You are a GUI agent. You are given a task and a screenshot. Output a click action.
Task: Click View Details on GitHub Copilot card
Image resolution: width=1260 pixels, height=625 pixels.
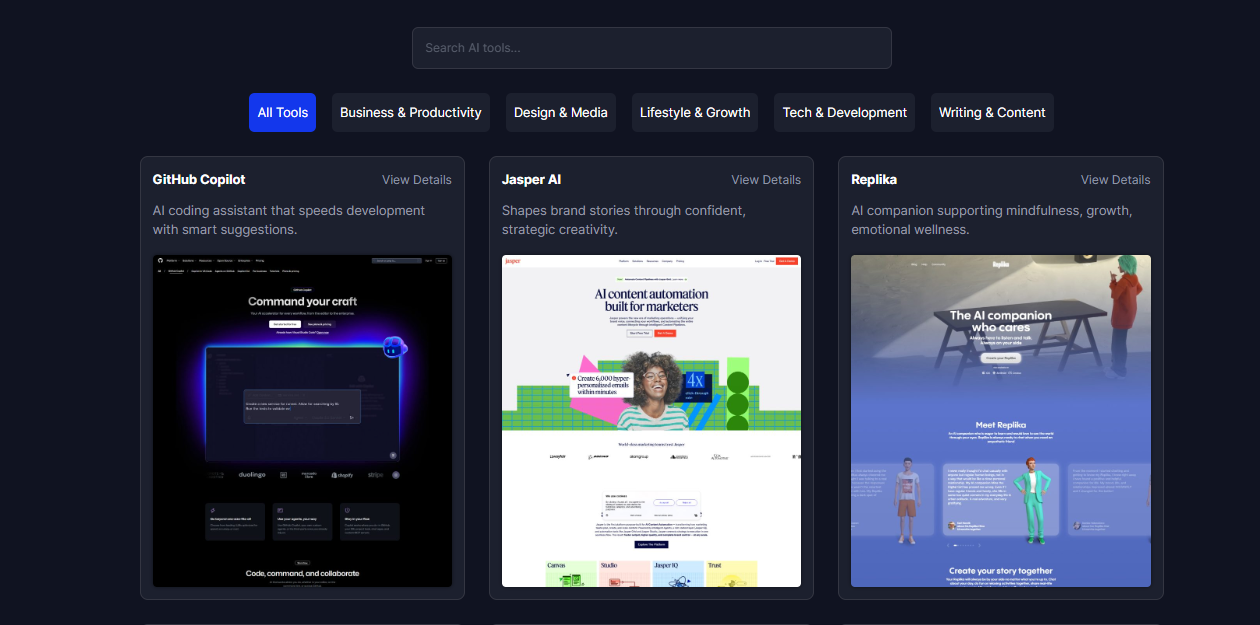pyautogui.click(x=416, y=180)
